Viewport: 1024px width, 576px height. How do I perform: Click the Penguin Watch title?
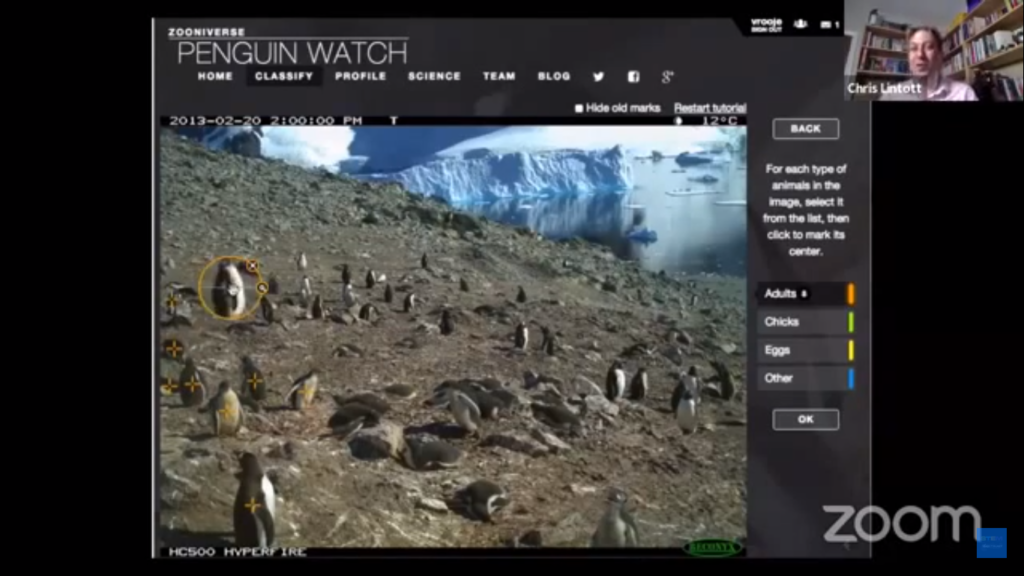[292, 53]
